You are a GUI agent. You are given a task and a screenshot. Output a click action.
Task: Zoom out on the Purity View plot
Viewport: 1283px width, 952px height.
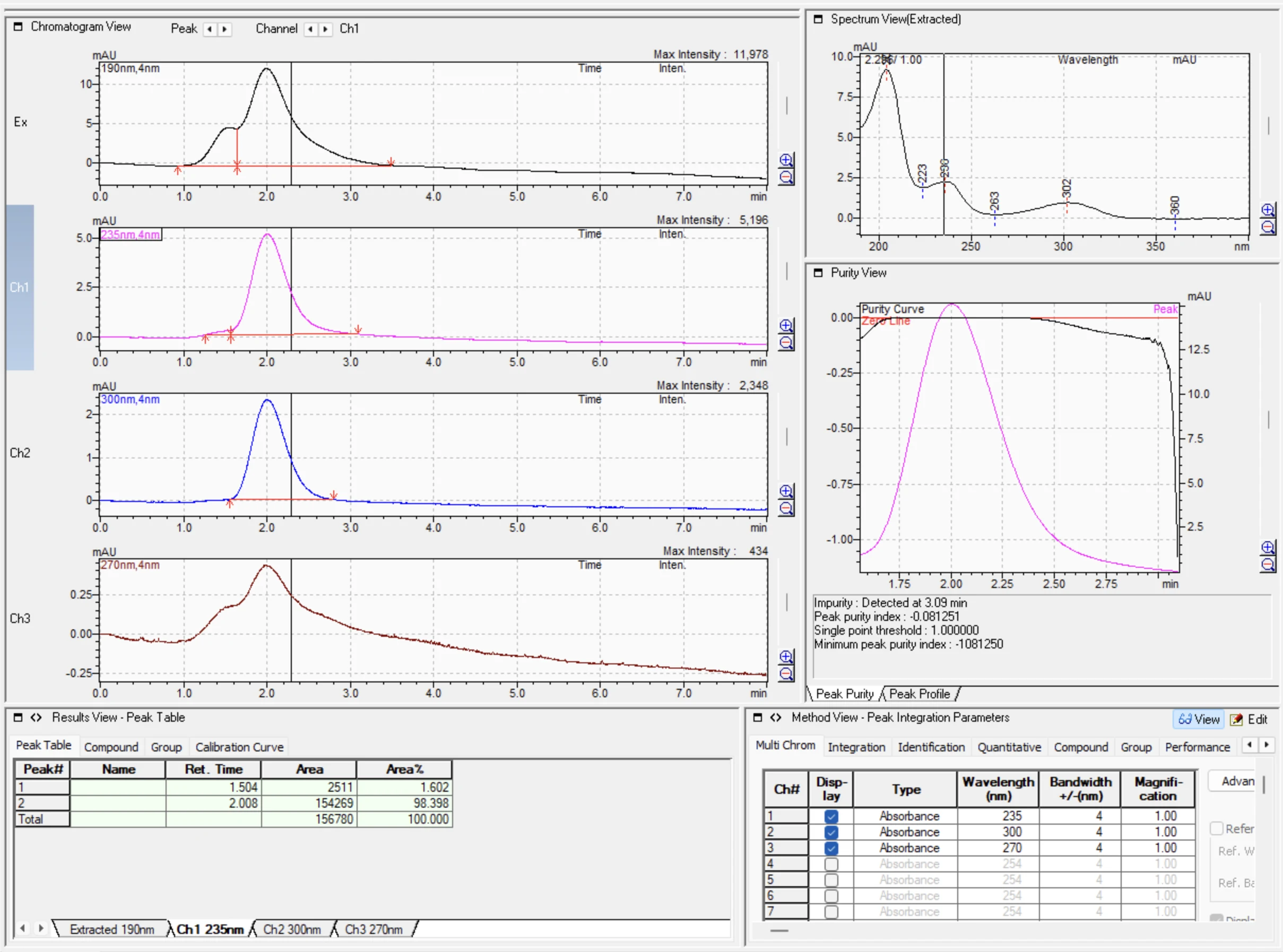pyautogui.click(x=1268, y=564)
